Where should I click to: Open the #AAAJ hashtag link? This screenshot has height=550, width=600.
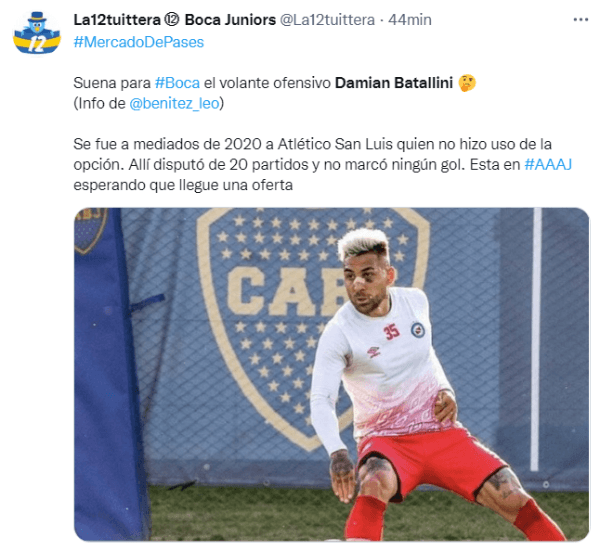pyautogui.click(x=548, y=165)
